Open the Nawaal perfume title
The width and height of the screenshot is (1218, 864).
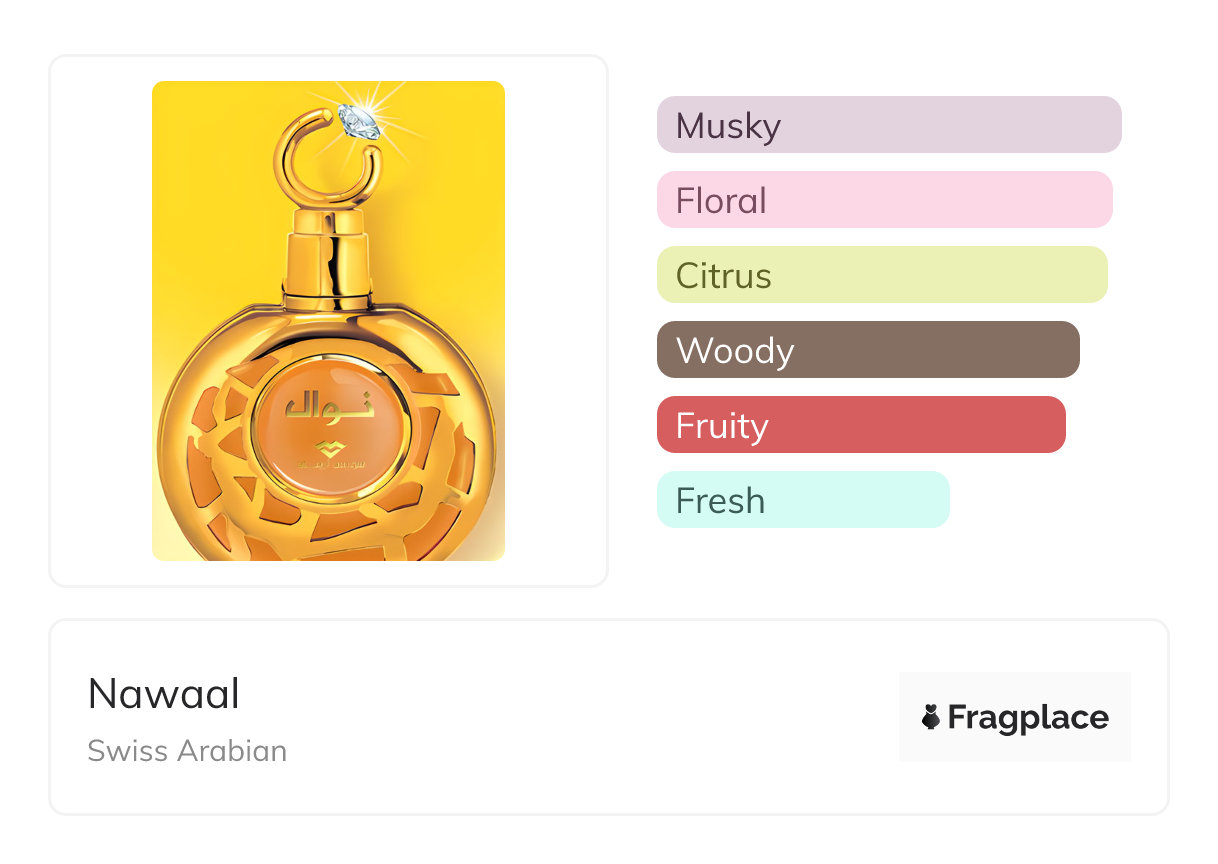[x=164, y=694]
